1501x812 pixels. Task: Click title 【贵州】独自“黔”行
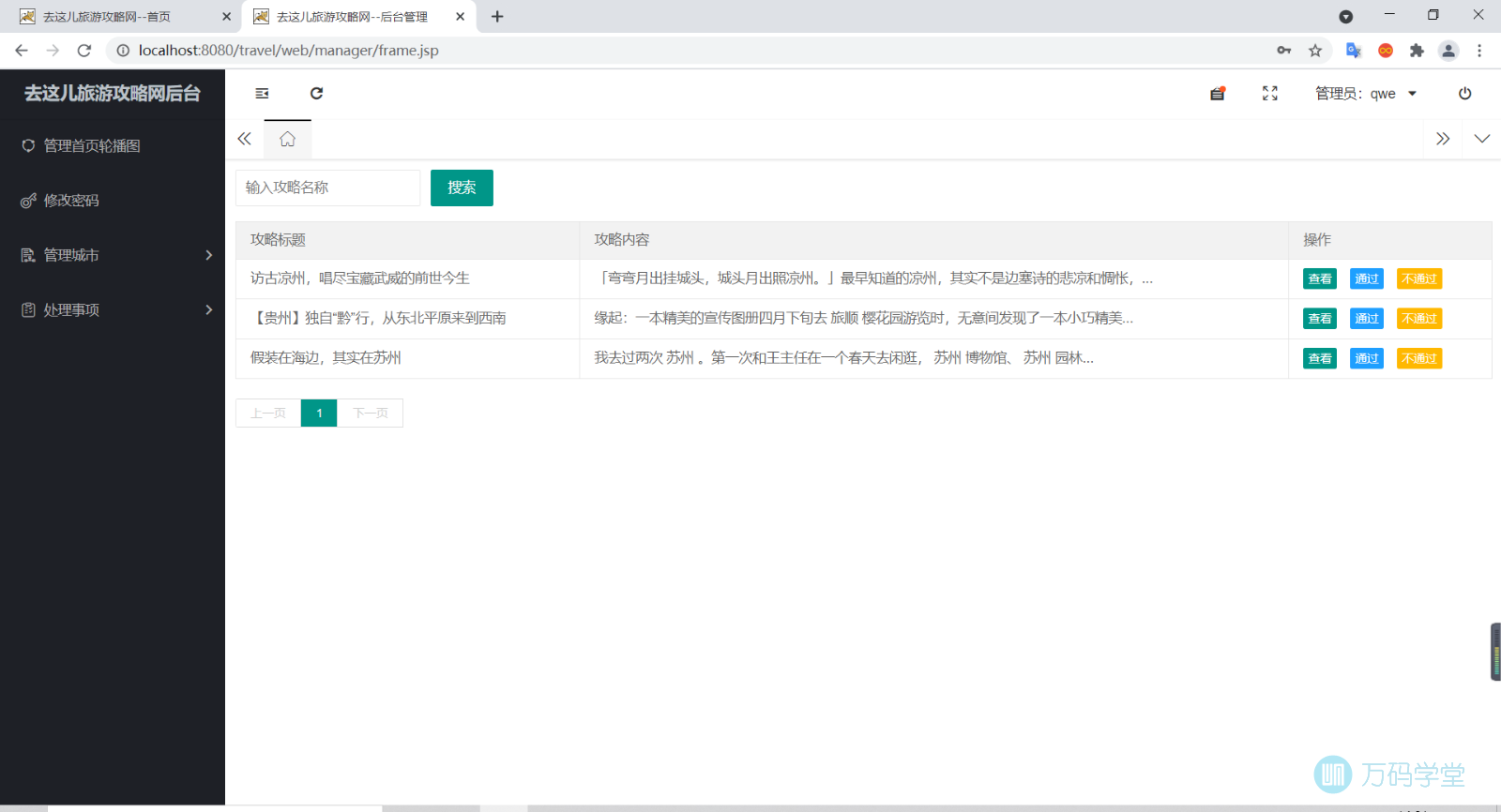378,319
